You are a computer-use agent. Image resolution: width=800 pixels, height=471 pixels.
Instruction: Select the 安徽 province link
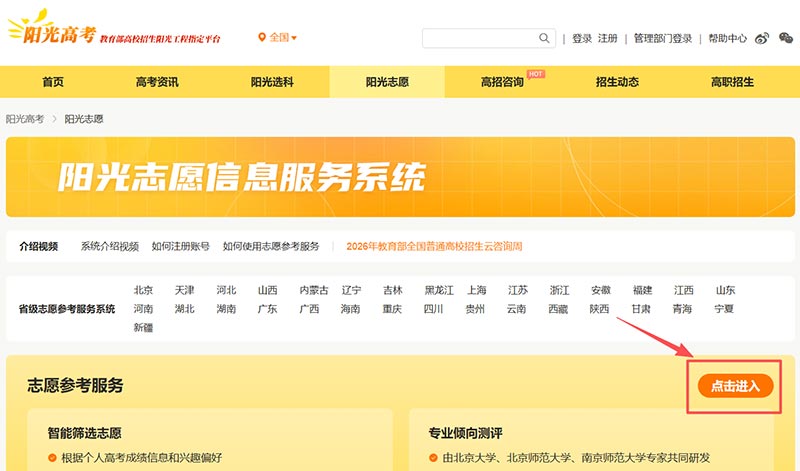(601, 290)
